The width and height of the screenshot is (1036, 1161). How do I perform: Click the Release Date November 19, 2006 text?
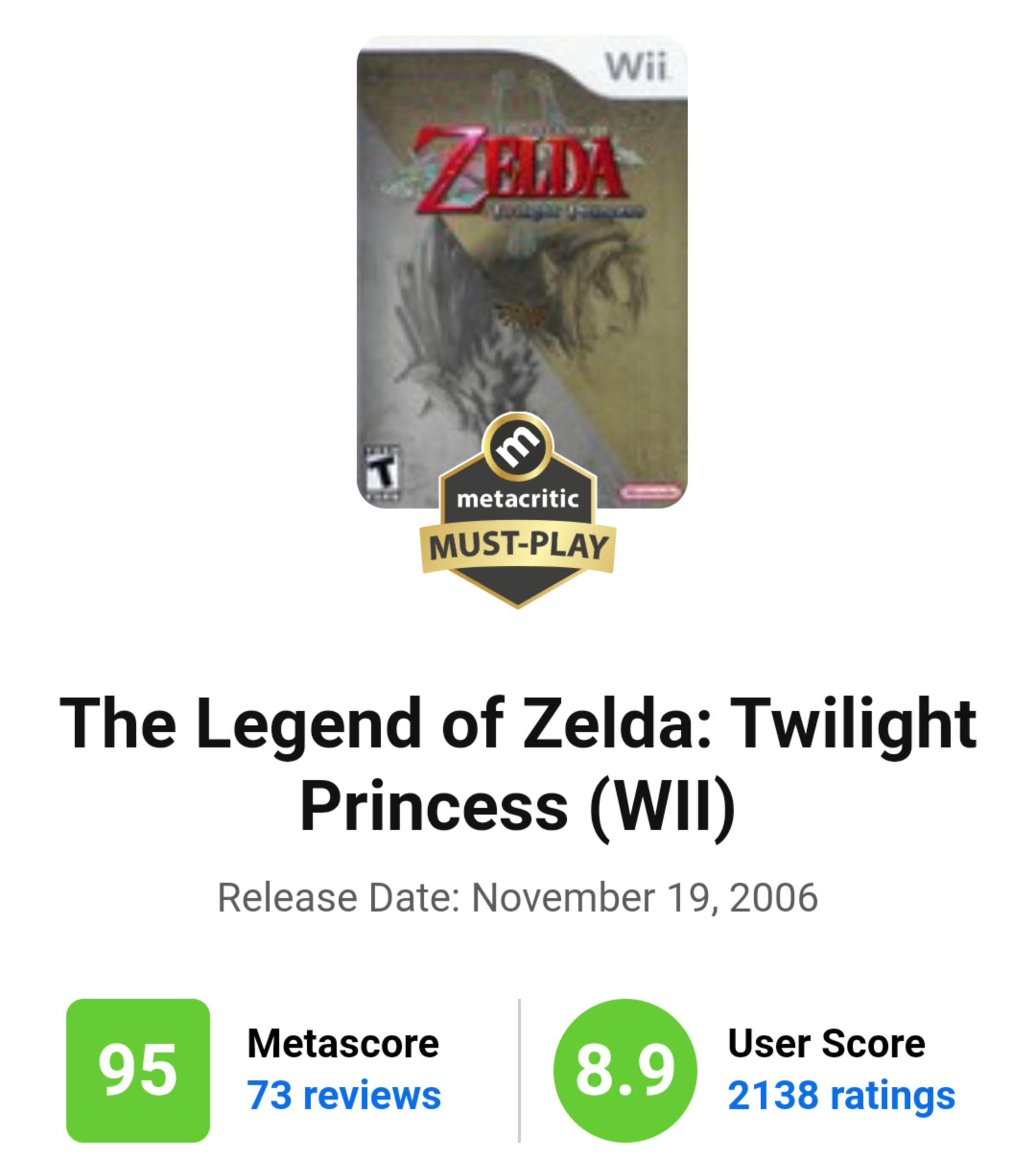click(x=518, y=898)
